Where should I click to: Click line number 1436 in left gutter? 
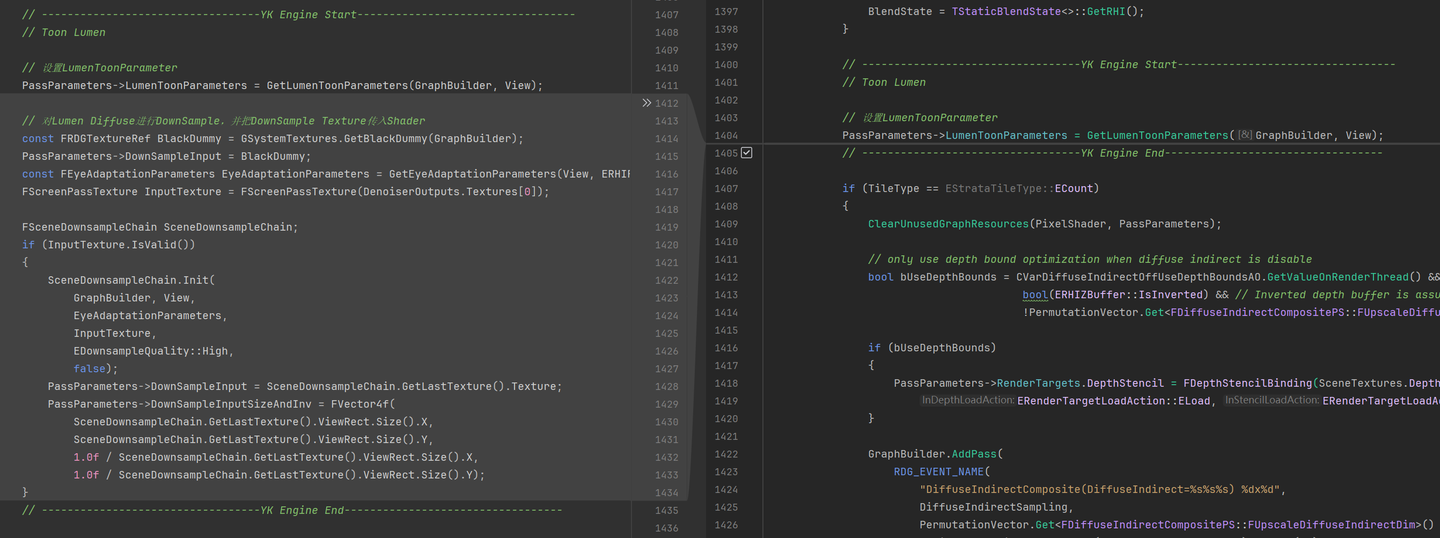(666, 528)
